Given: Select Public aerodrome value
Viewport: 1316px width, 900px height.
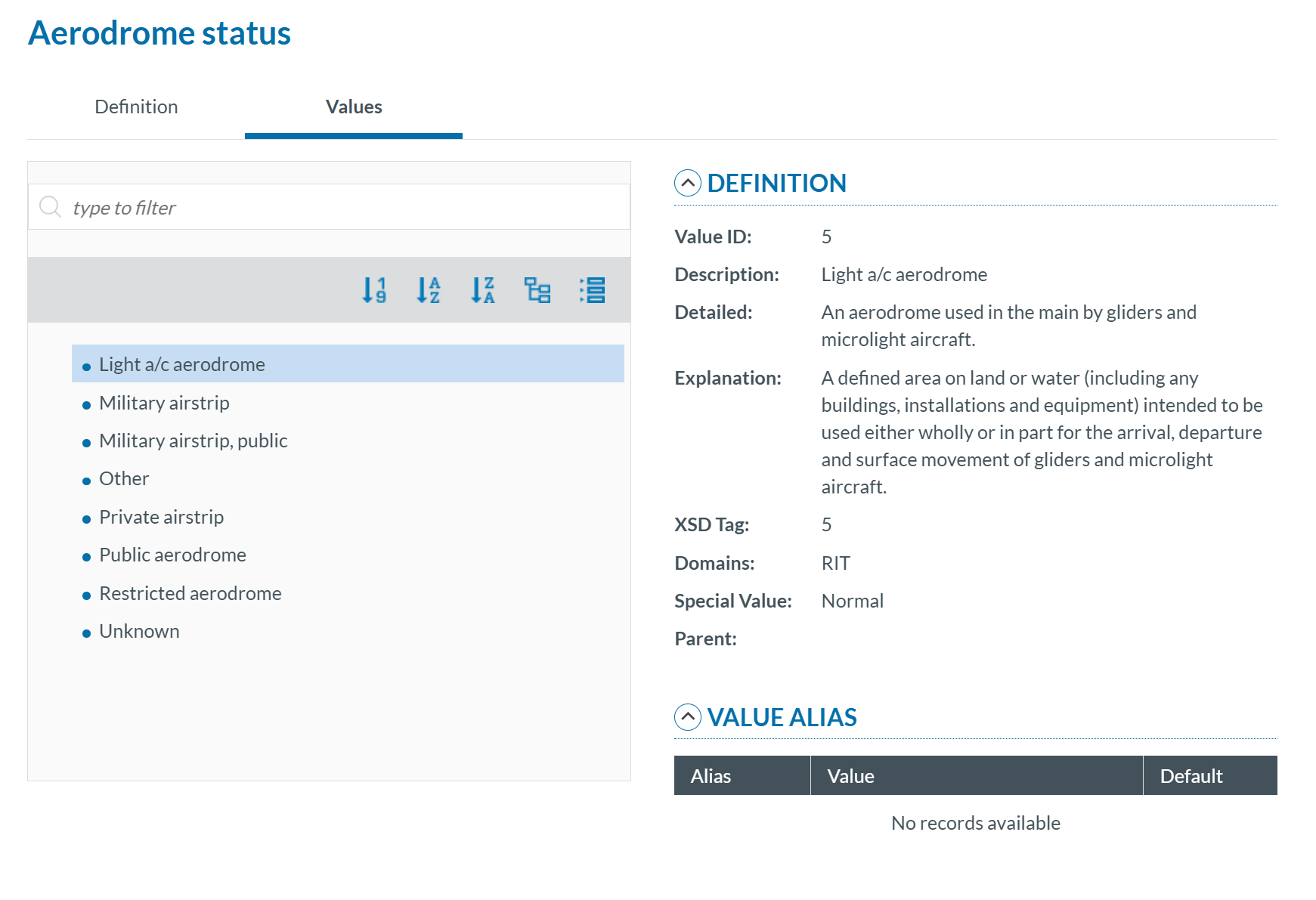Looking at the screenshot, I should (x=172, y=555).
